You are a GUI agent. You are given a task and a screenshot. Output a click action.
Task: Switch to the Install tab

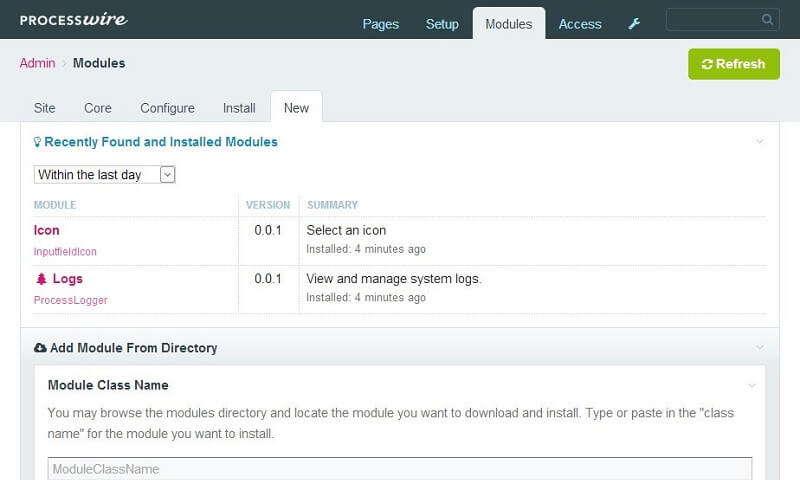(x=239, y=108)
